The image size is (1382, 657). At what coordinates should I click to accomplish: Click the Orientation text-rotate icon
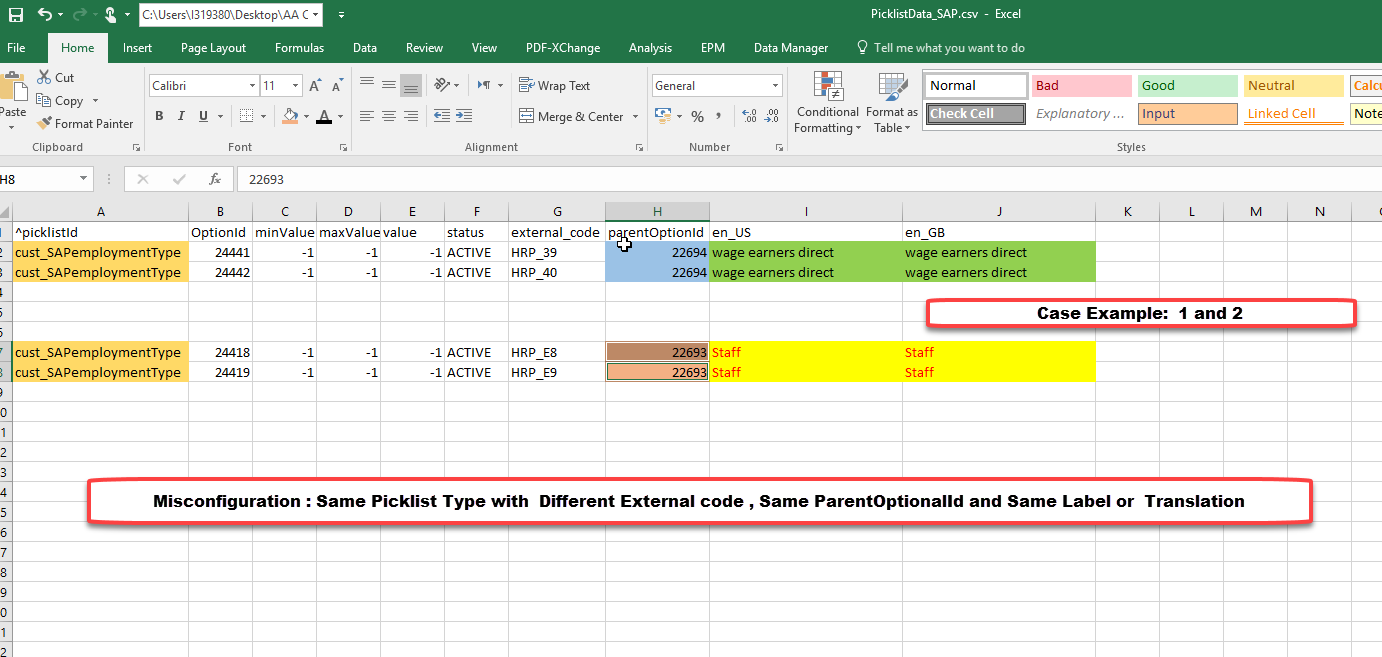click(444, 85)
